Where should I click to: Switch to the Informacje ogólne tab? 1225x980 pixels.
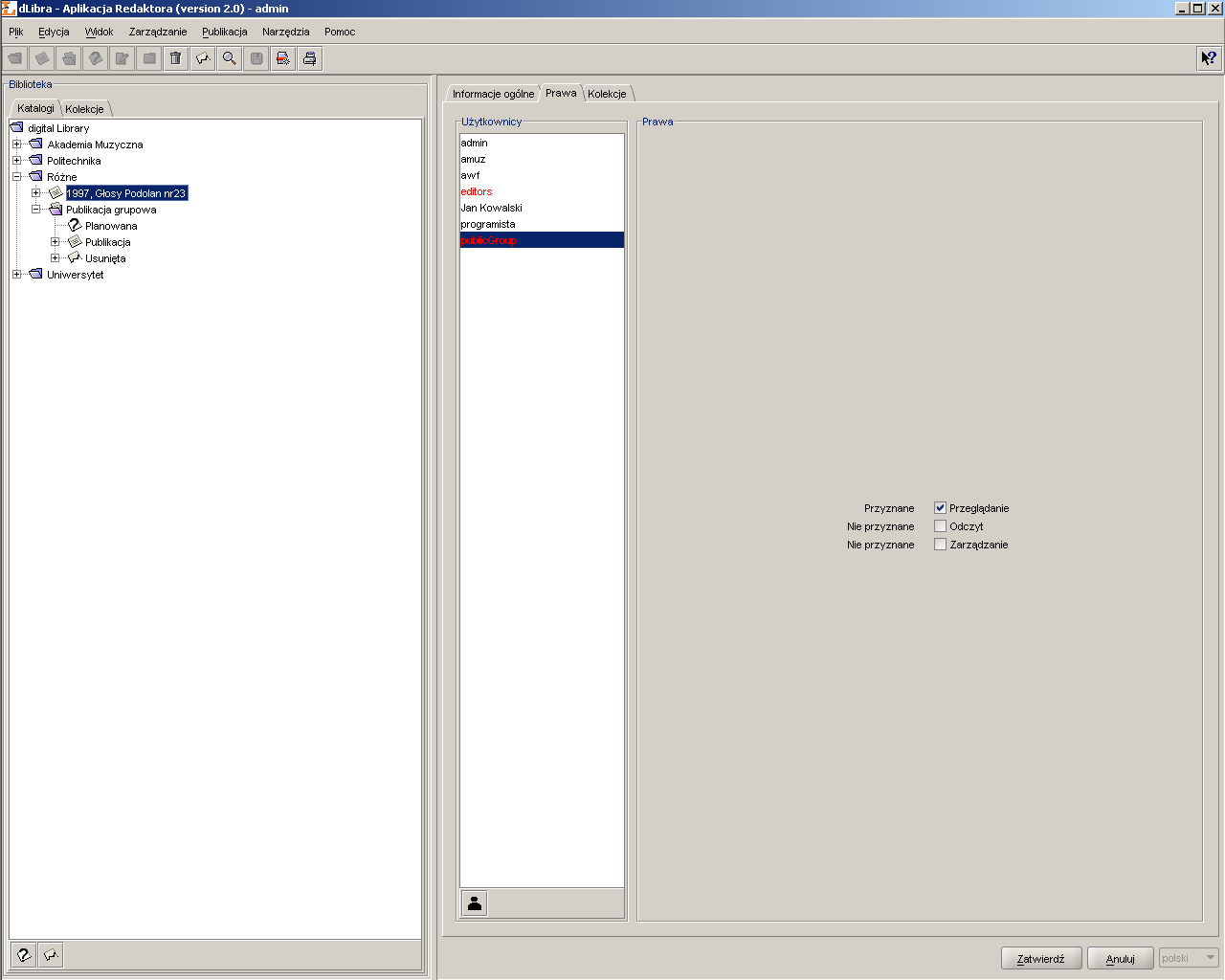tap(493, 94)
